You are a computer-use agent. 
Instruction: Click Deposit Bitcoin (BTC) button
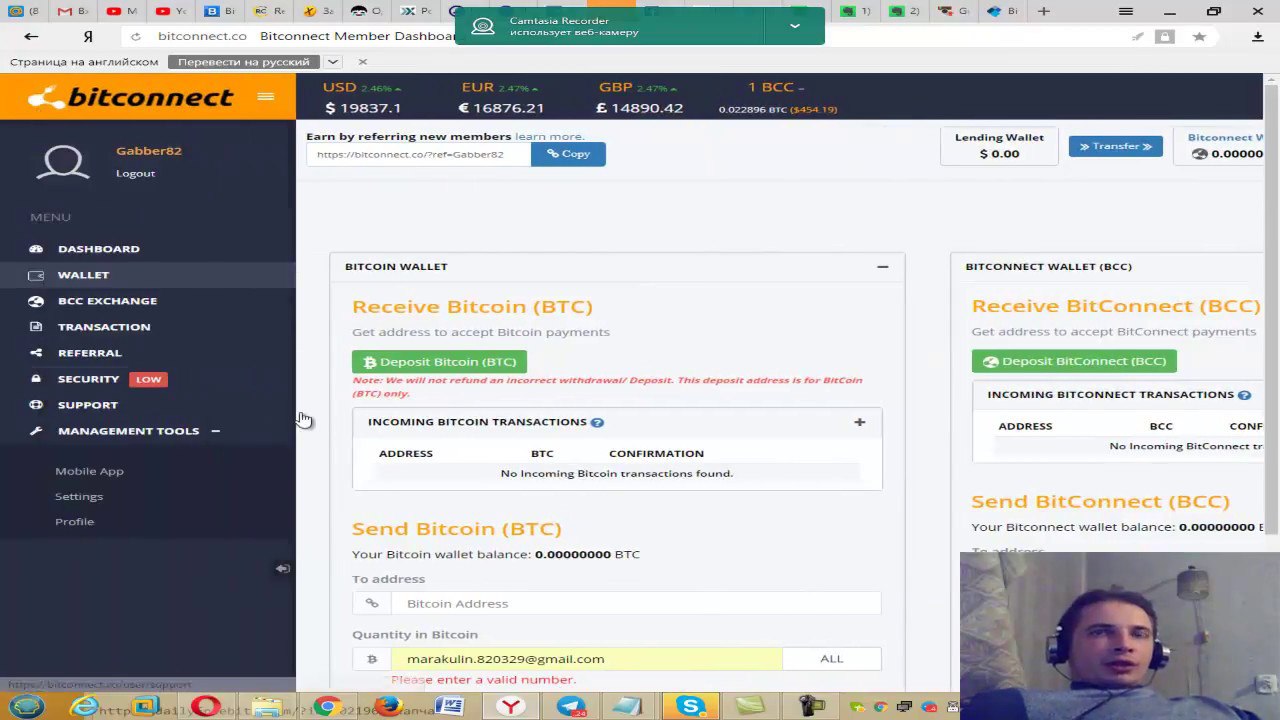(439, 362)
